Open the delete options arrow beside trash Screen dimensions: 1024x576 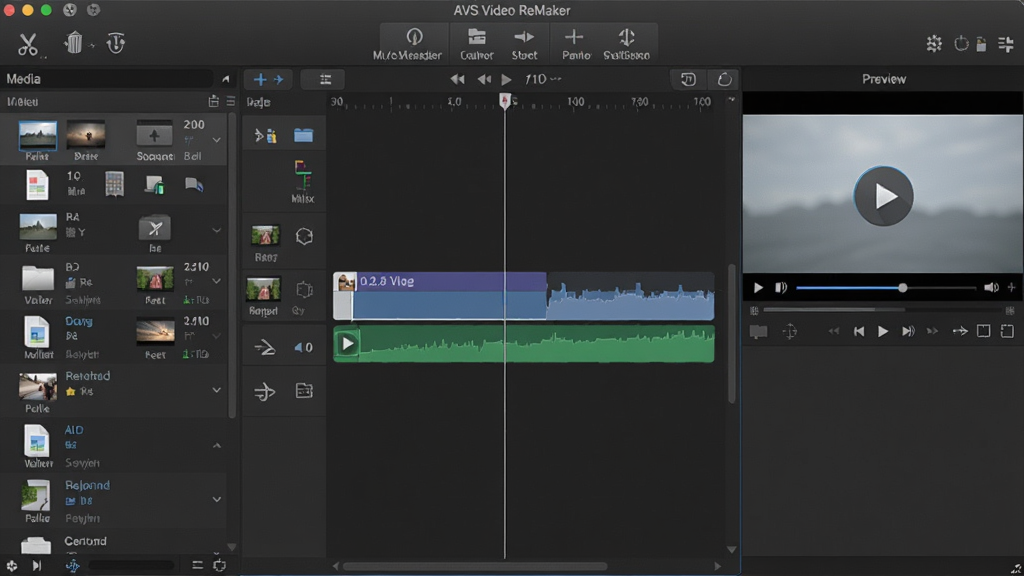[92, 46]
